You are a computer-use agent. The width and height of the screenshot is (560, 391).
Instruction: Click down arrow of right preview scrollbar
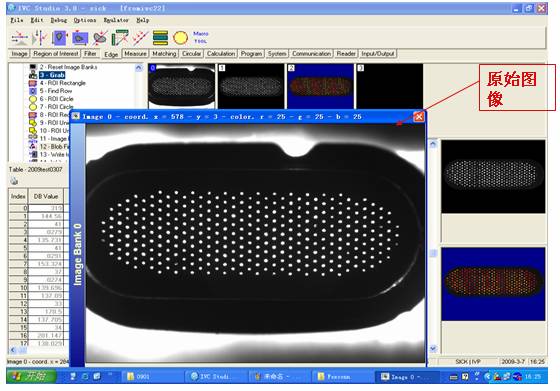433,348
